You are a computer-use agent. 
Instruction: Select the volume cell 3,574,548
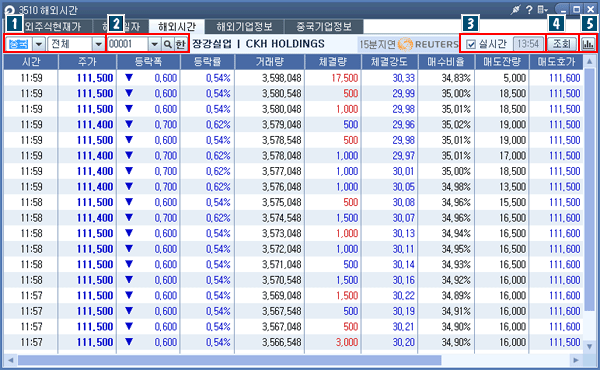tap(270, 218)
